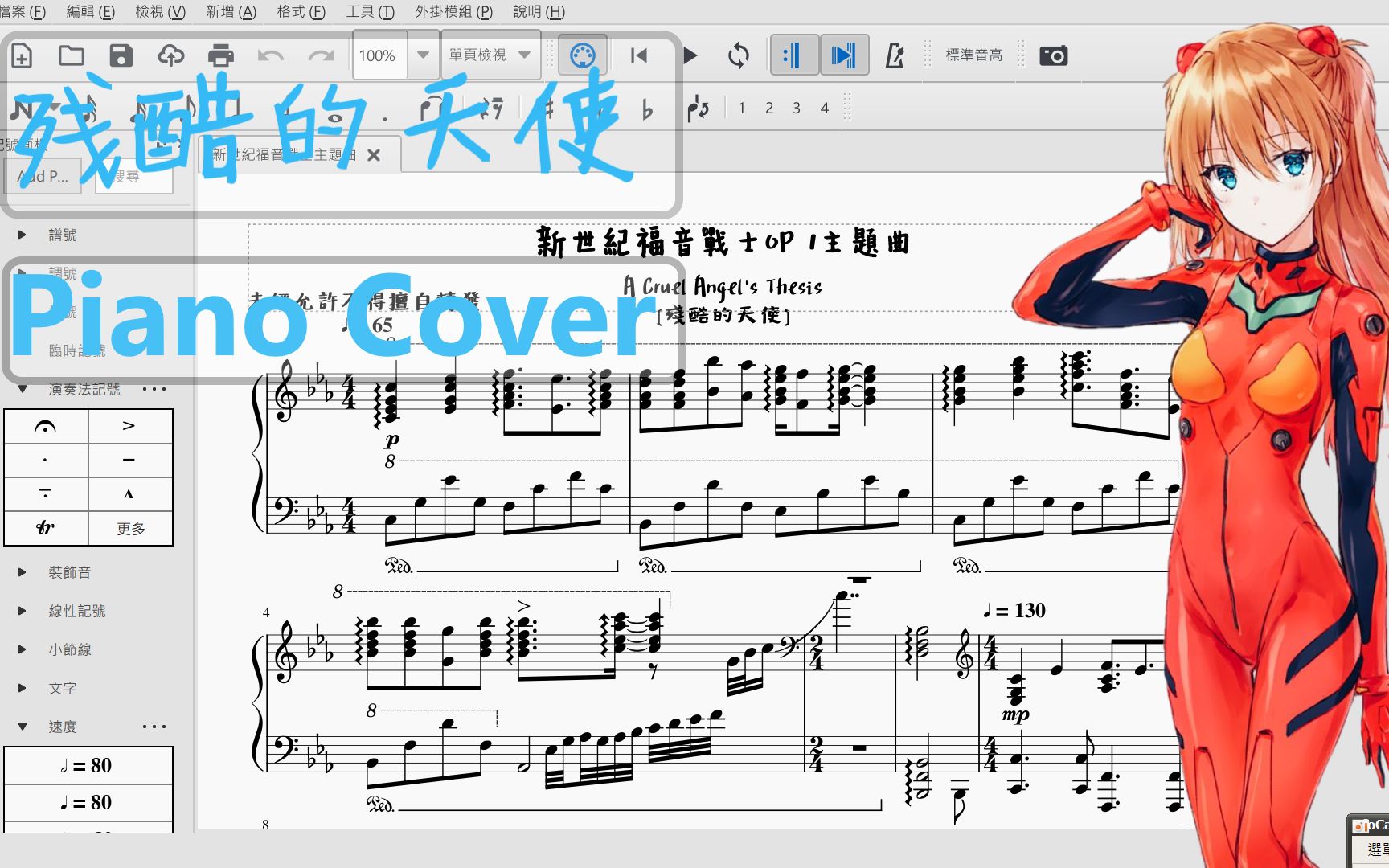Select voice 2
1389x868 pixels.
[769, 108]
